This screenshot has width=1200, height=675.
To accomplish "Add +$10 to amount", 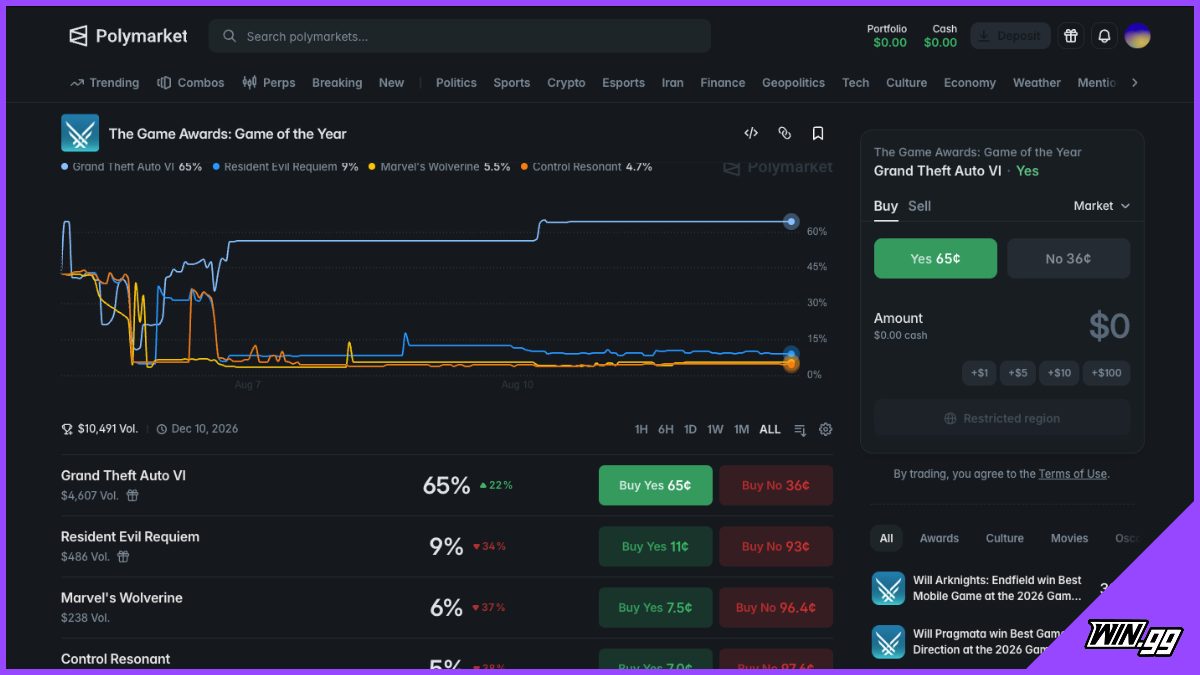I will (x=1059, y=373).
